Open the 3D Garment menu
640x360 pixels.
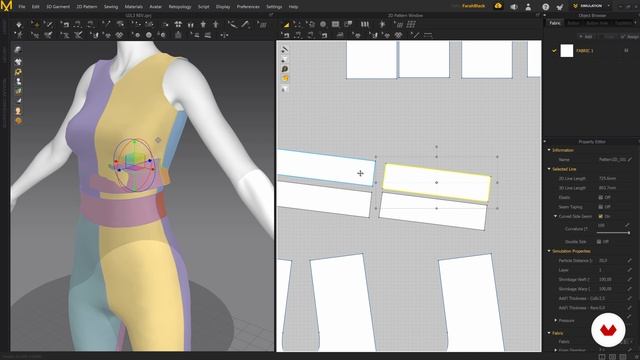coord(58,7)
